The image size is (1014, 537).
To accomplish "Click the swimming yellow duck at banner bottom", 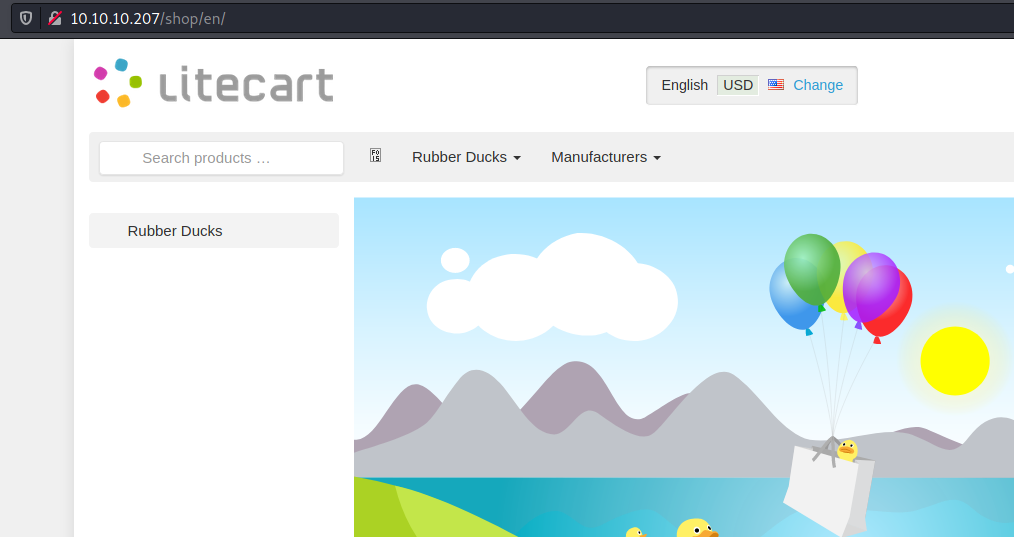I will (696, 528).
